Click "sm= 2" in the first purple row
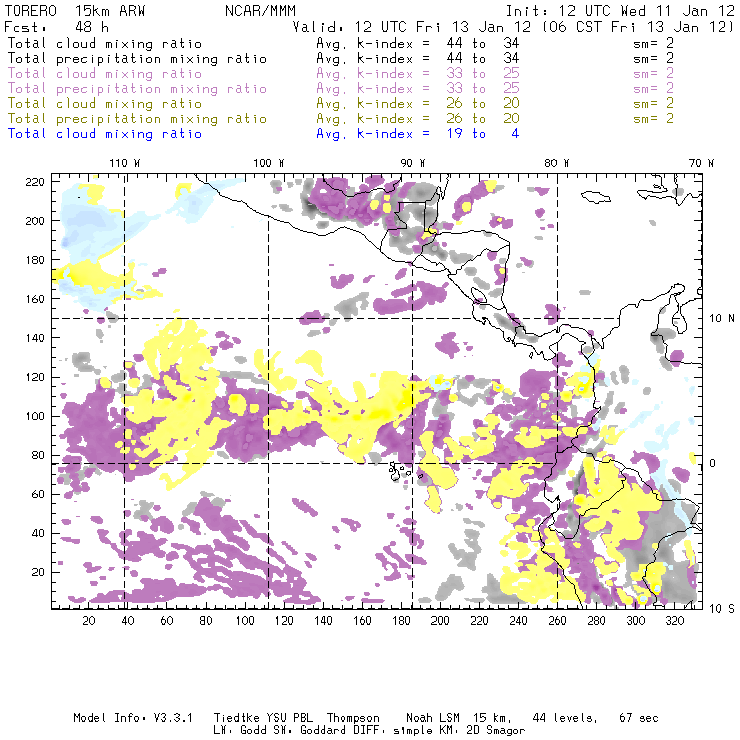The image size is (740, 740). [x=653, y=74]
